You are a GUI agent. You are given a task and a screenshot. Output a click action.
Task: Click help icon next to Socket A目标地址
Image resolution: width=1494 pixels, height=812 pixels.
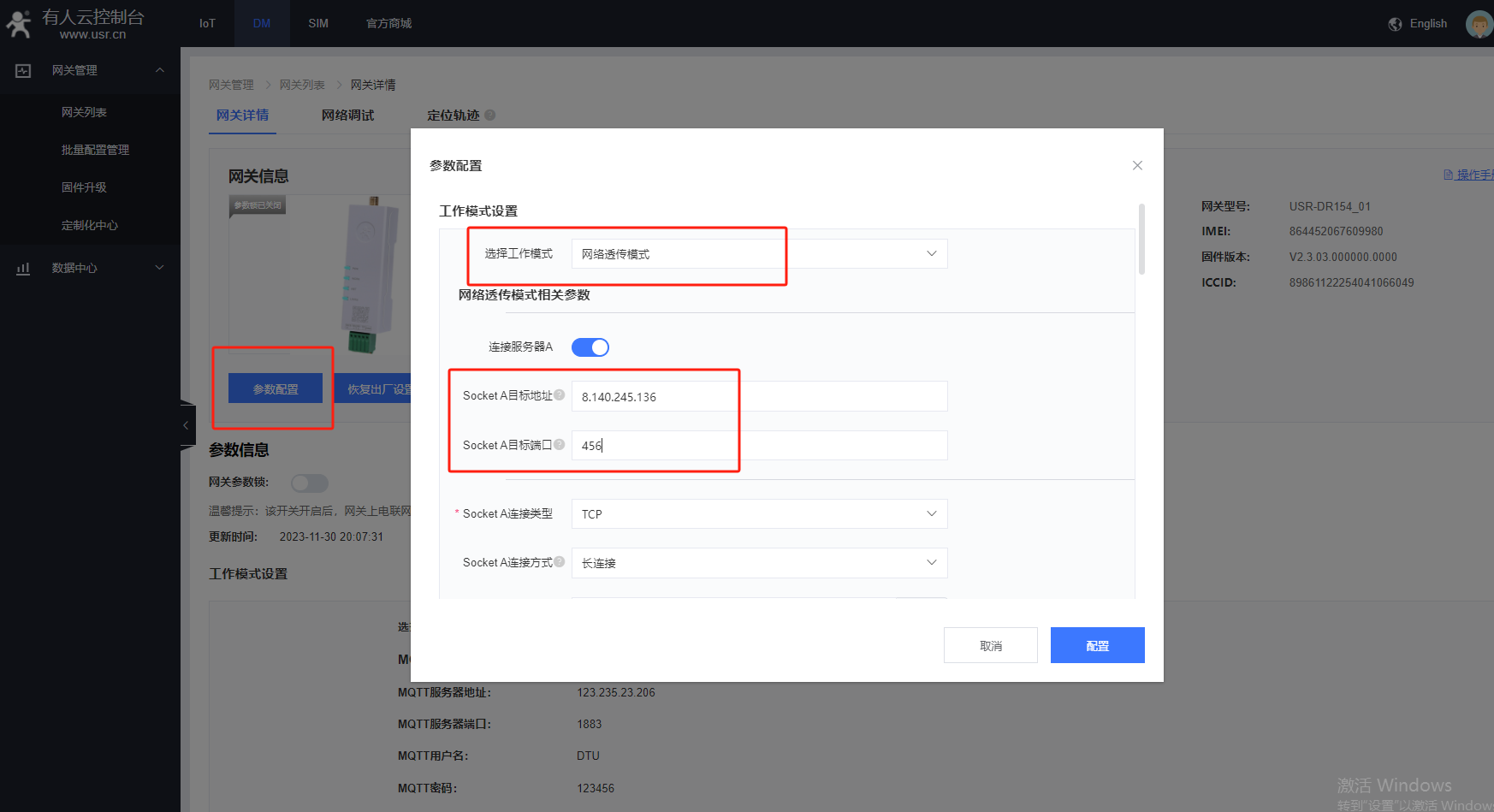(560, 395)
